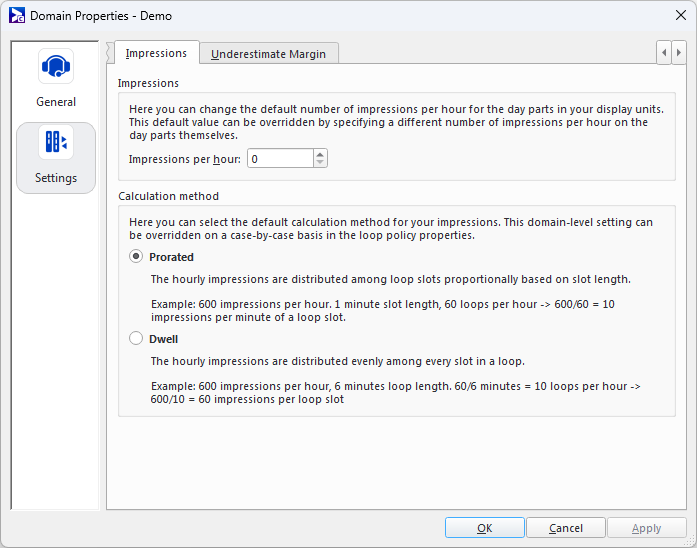Click the Dwell option label text
Screen dimensions: 697x548
(163, 339)
